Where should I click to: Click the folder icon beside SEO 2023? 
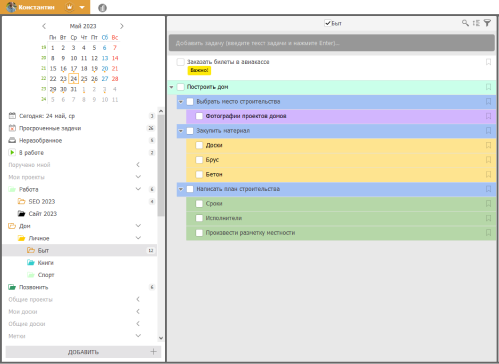click(x=21, y=201)
